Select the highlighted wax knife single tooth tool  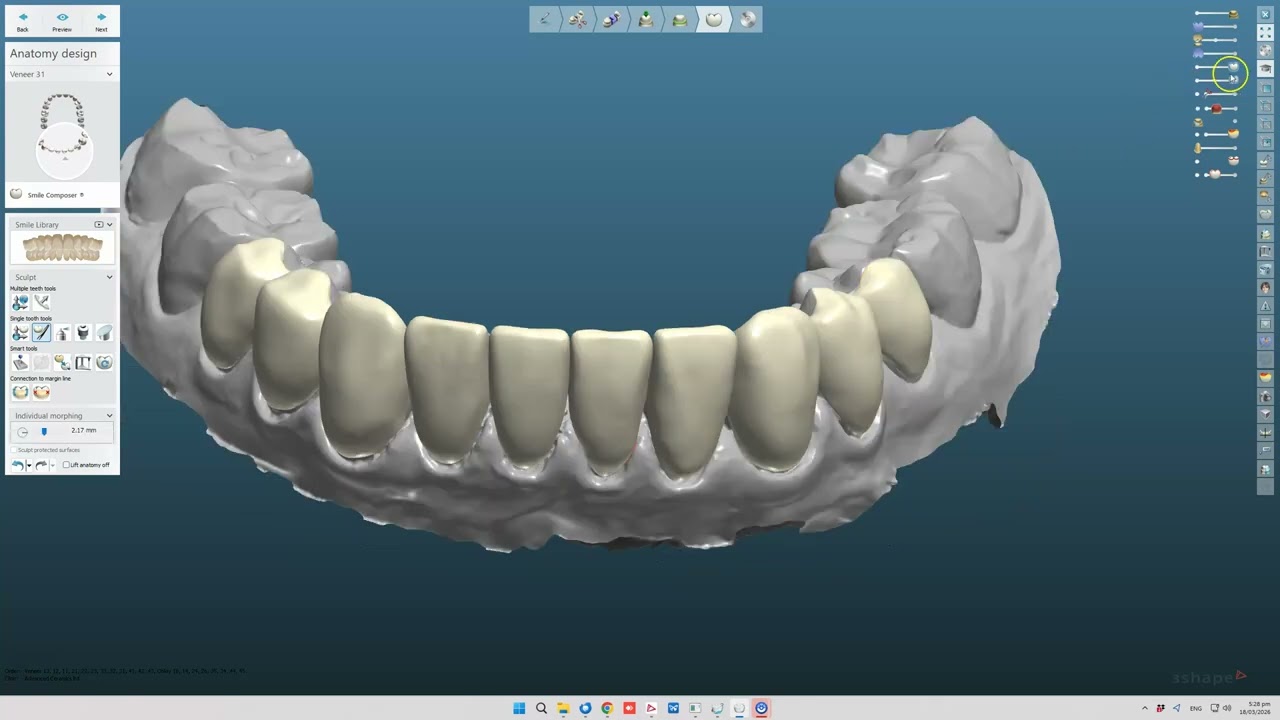(x=41, y=333)
